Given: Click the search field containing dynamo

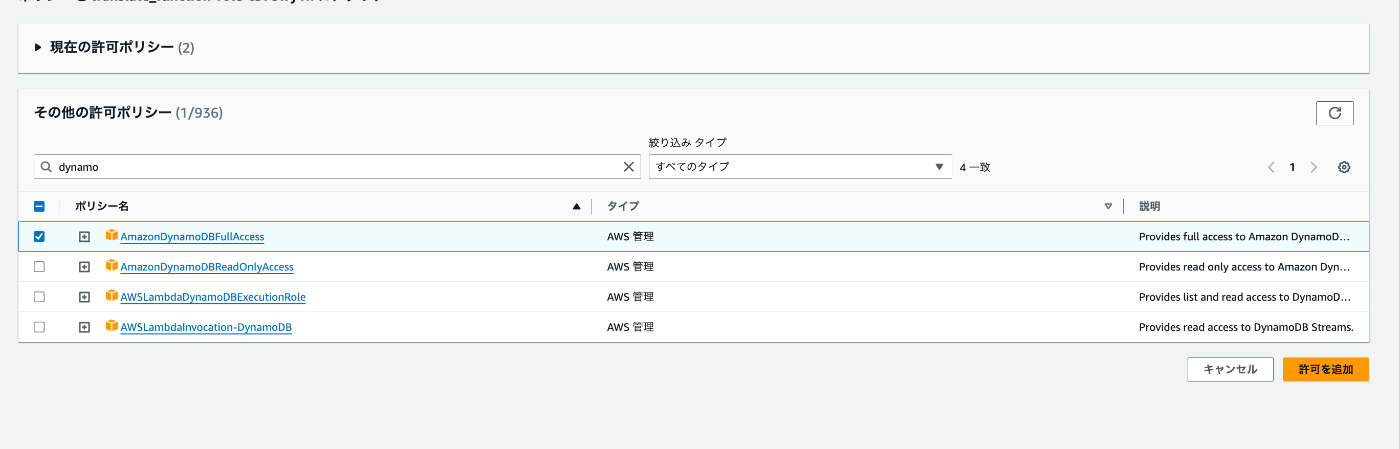Looking at the screenshot, I should click(x=337, y=167).
